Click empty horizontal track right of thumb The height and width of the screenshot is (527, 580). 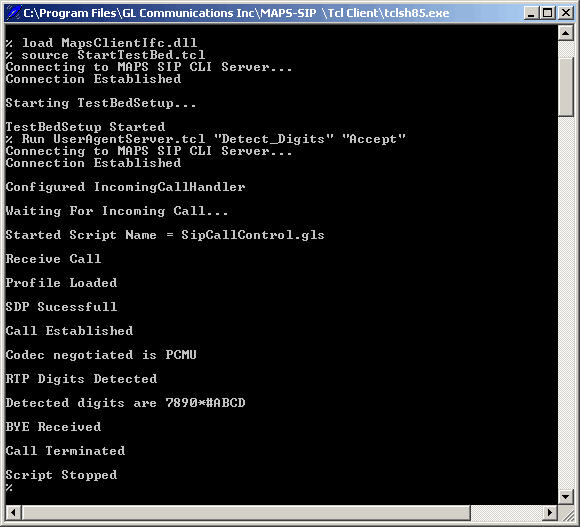(506, 512)
